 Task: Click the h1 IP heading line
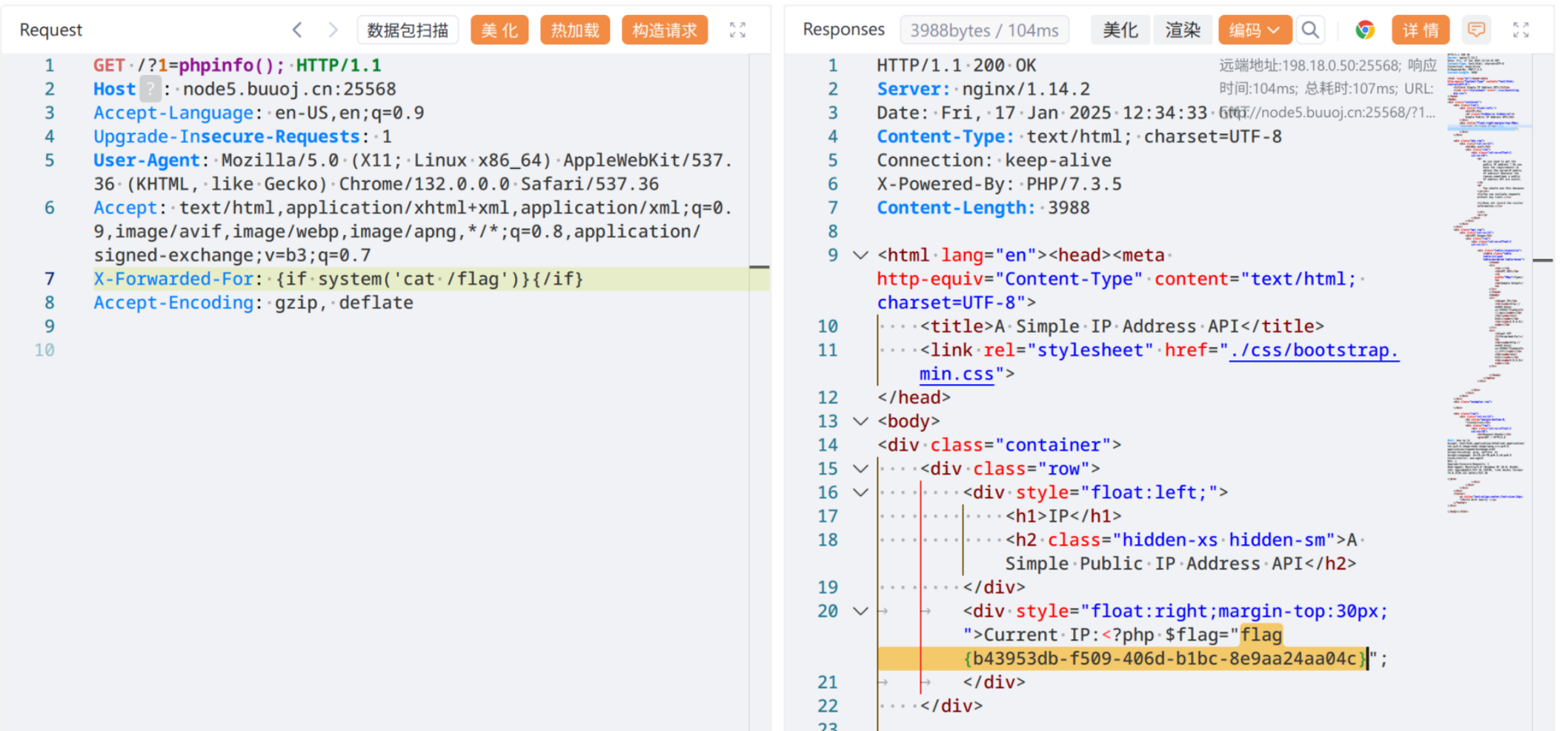[x=1063, y=516]
